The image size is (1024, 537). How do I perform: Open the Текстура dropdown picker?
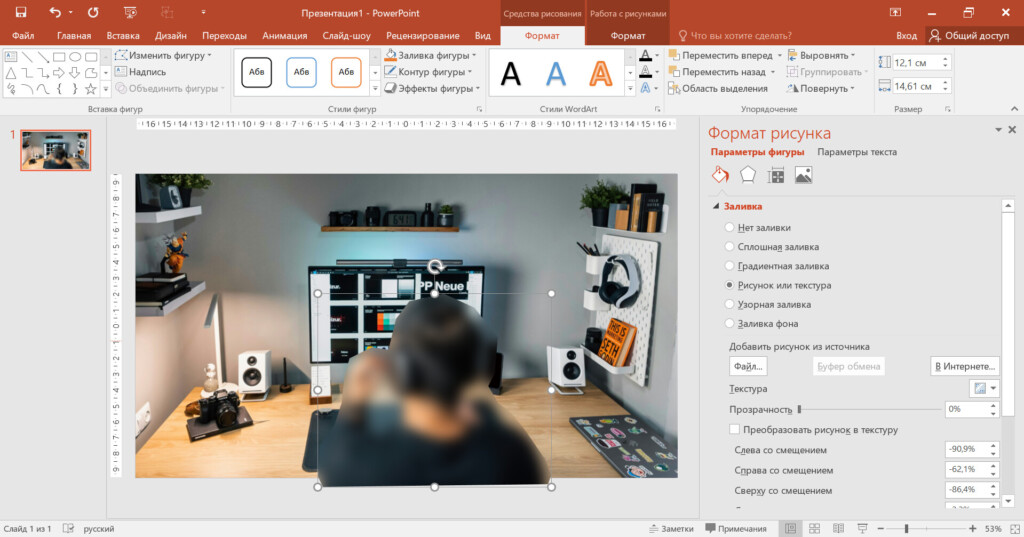tap(984, 388)
